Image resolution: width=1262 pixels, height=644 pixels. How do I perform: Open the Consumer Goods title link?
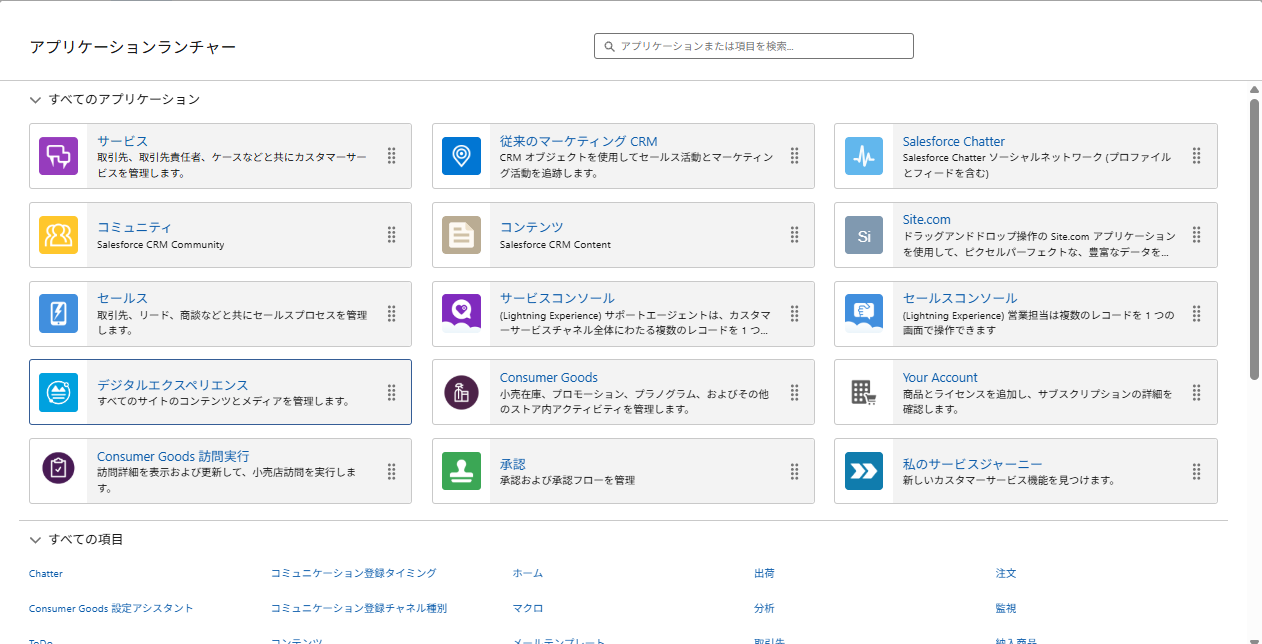click(549, 377)
